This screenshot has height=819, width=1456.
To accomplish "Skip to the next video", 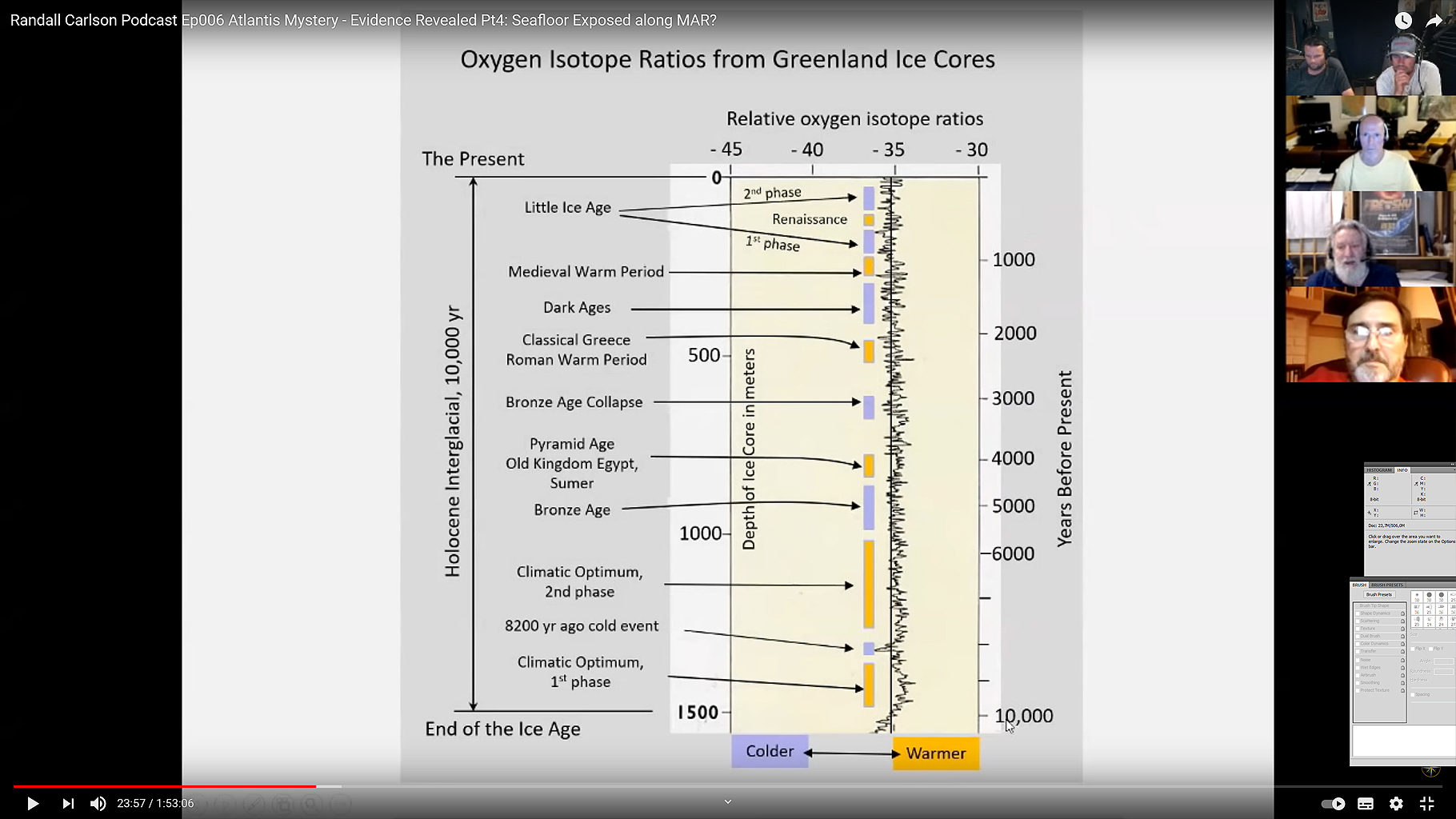I will (x=68, y=804).
